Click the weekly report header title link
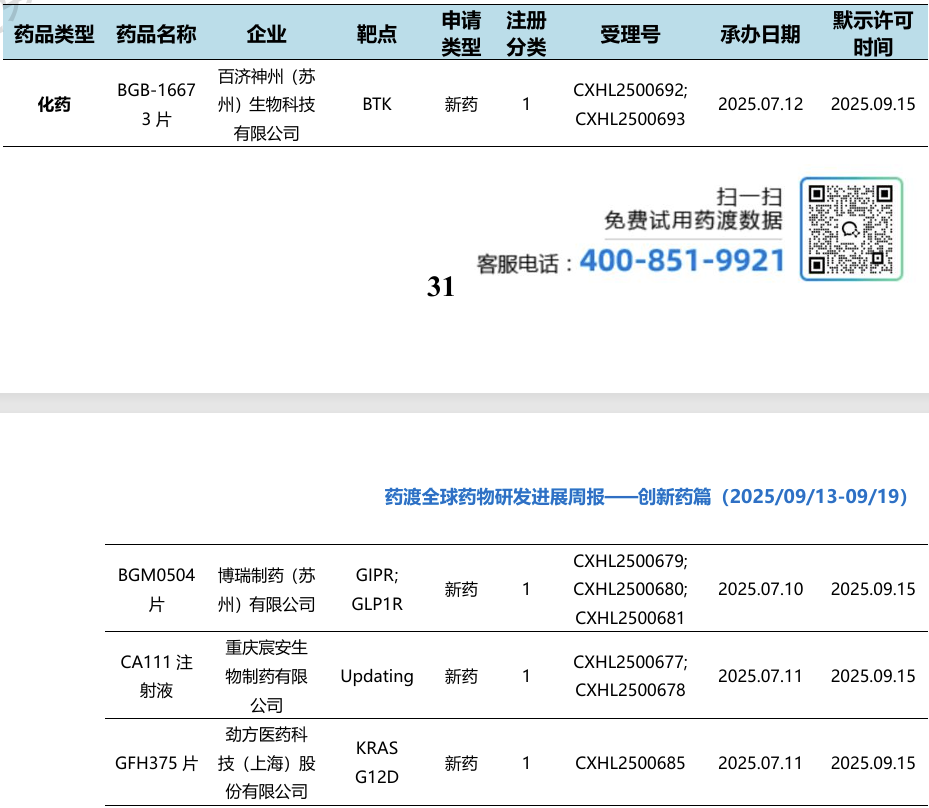 [646, 496]
